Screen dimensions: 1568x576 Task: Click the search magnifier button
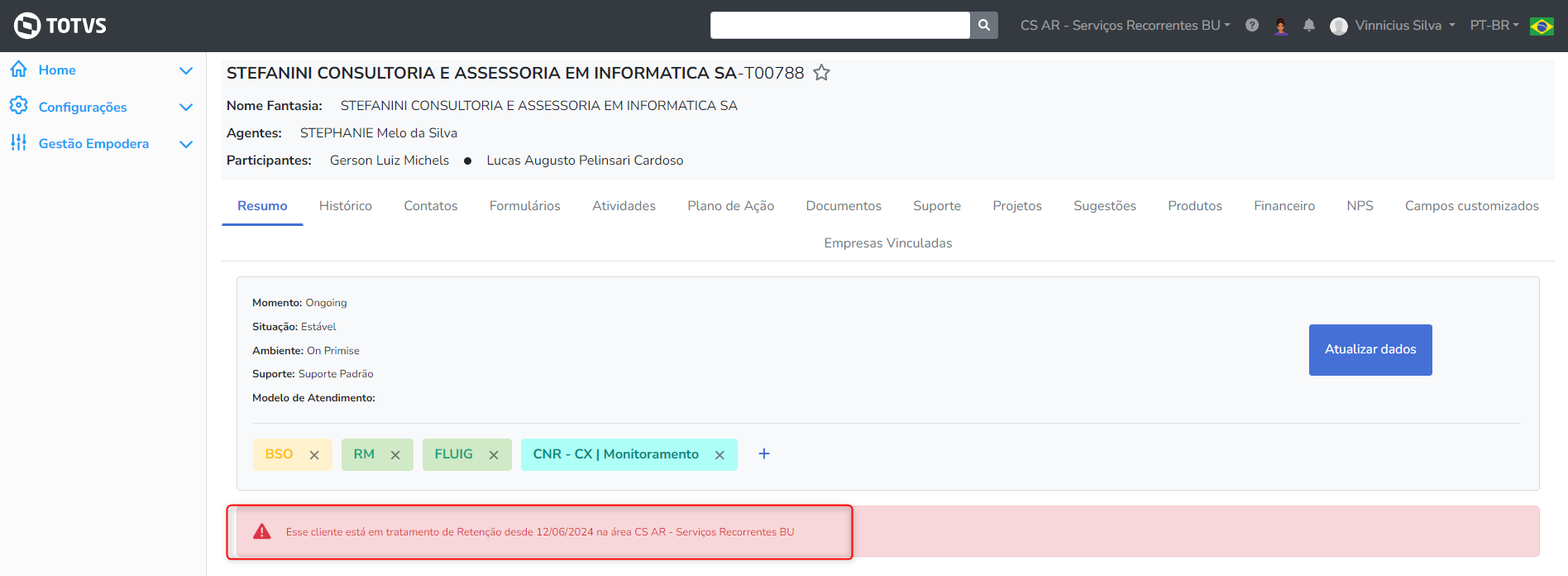pos(984,25)
